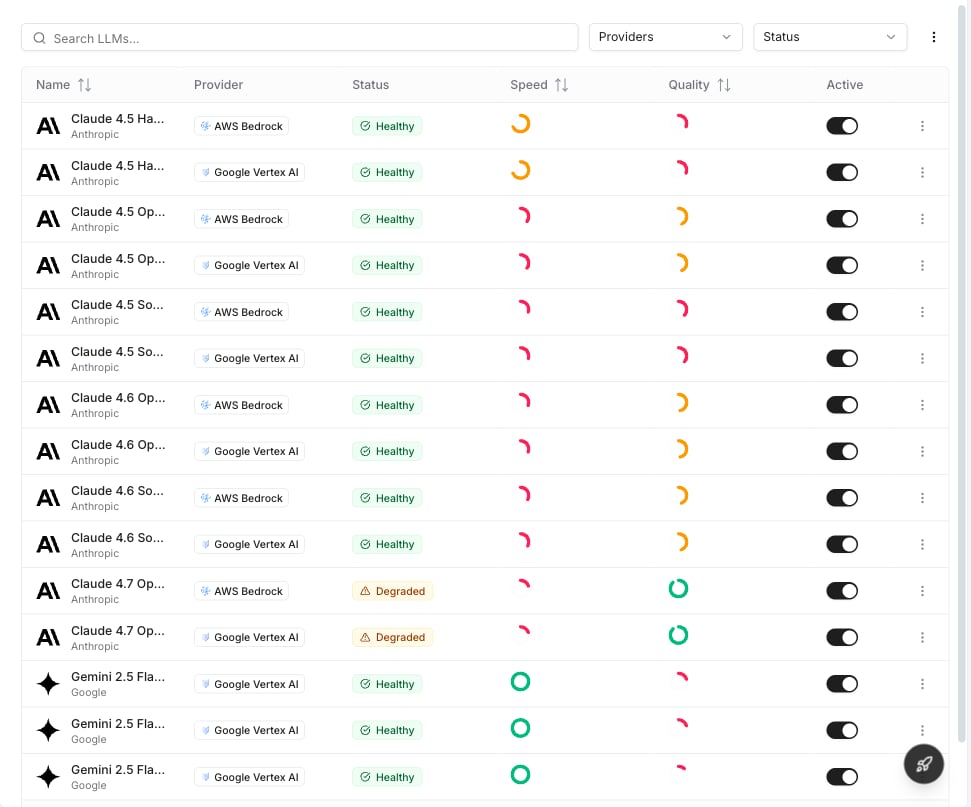Screen dimensions: 971x807
Task: Click the rocket floating action icon
Action: 923,764
